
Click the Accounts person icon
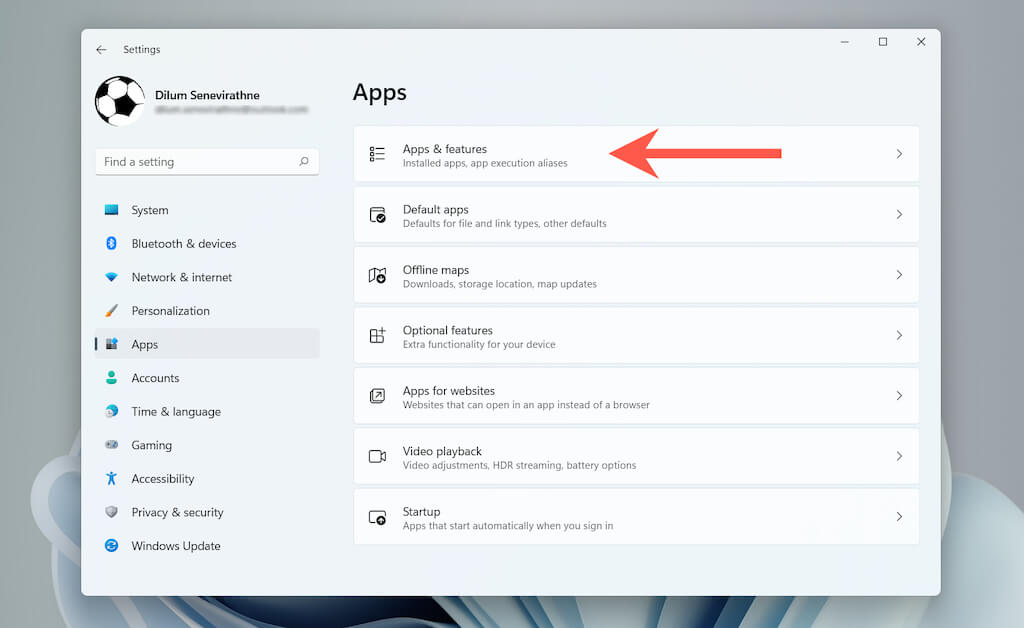click(x=112, y=377)
